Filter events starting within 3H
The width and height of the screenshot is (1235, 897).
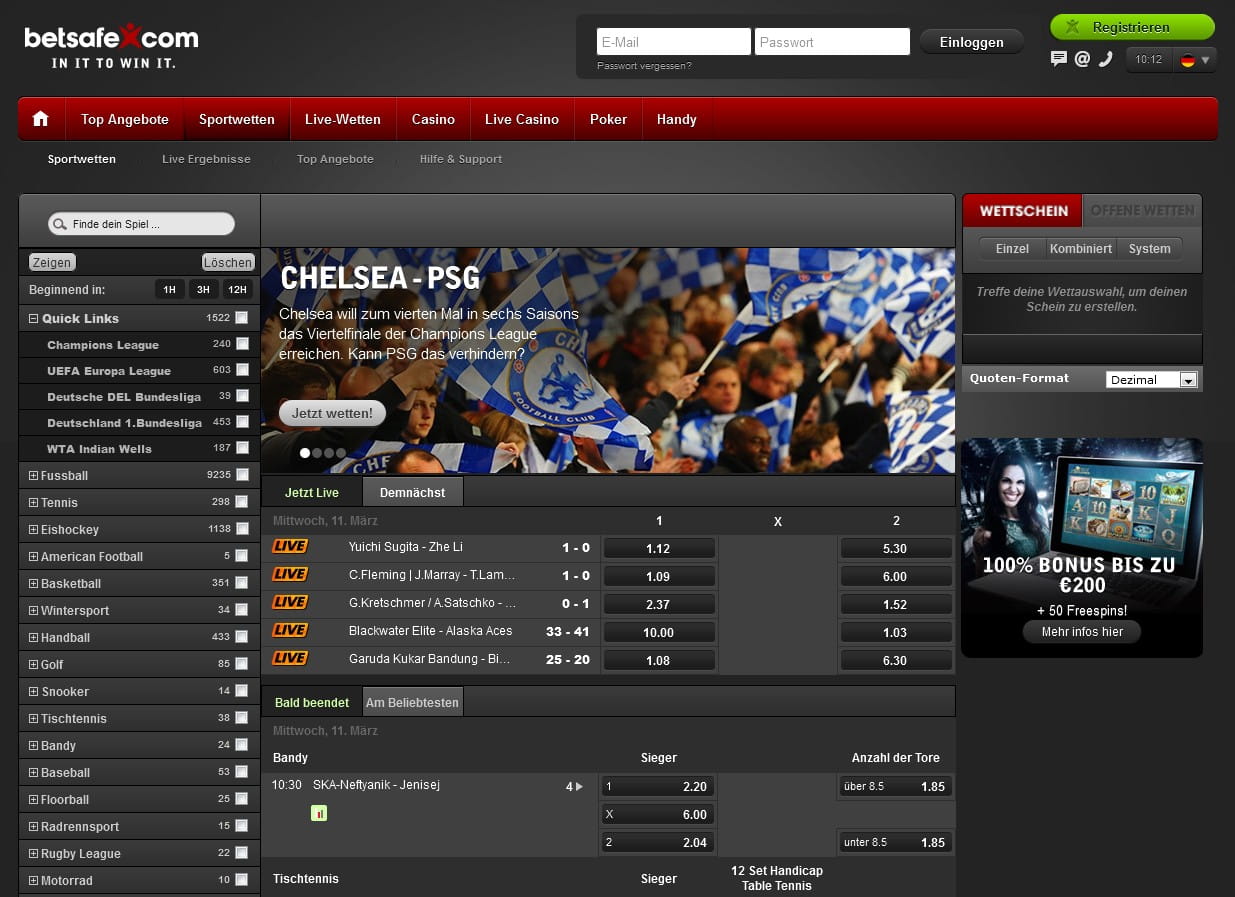pos(203,290)
